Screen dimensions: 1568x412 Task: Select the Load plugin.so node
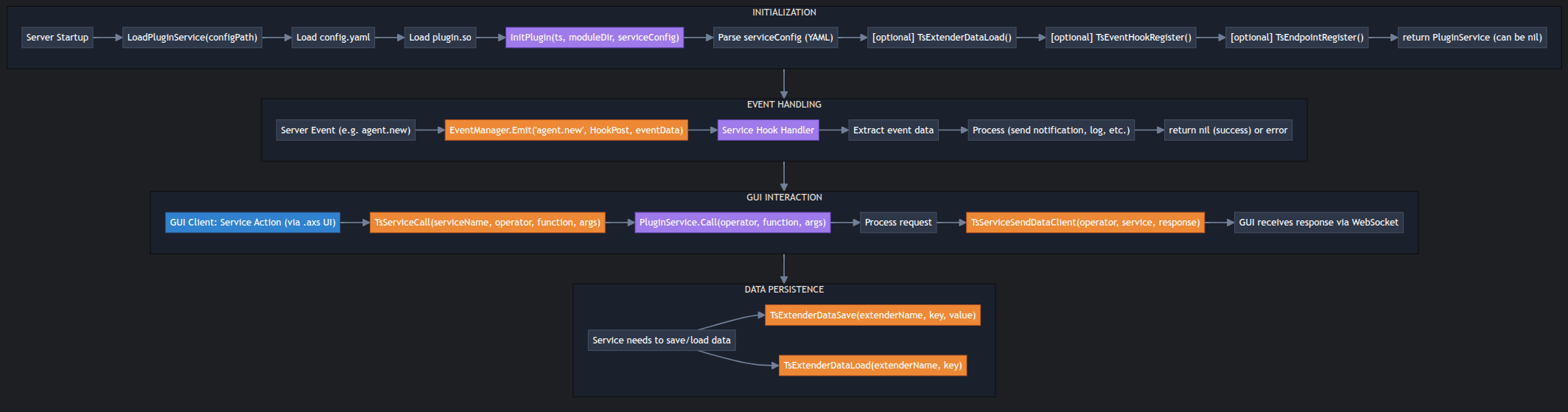tap(440, 38)
